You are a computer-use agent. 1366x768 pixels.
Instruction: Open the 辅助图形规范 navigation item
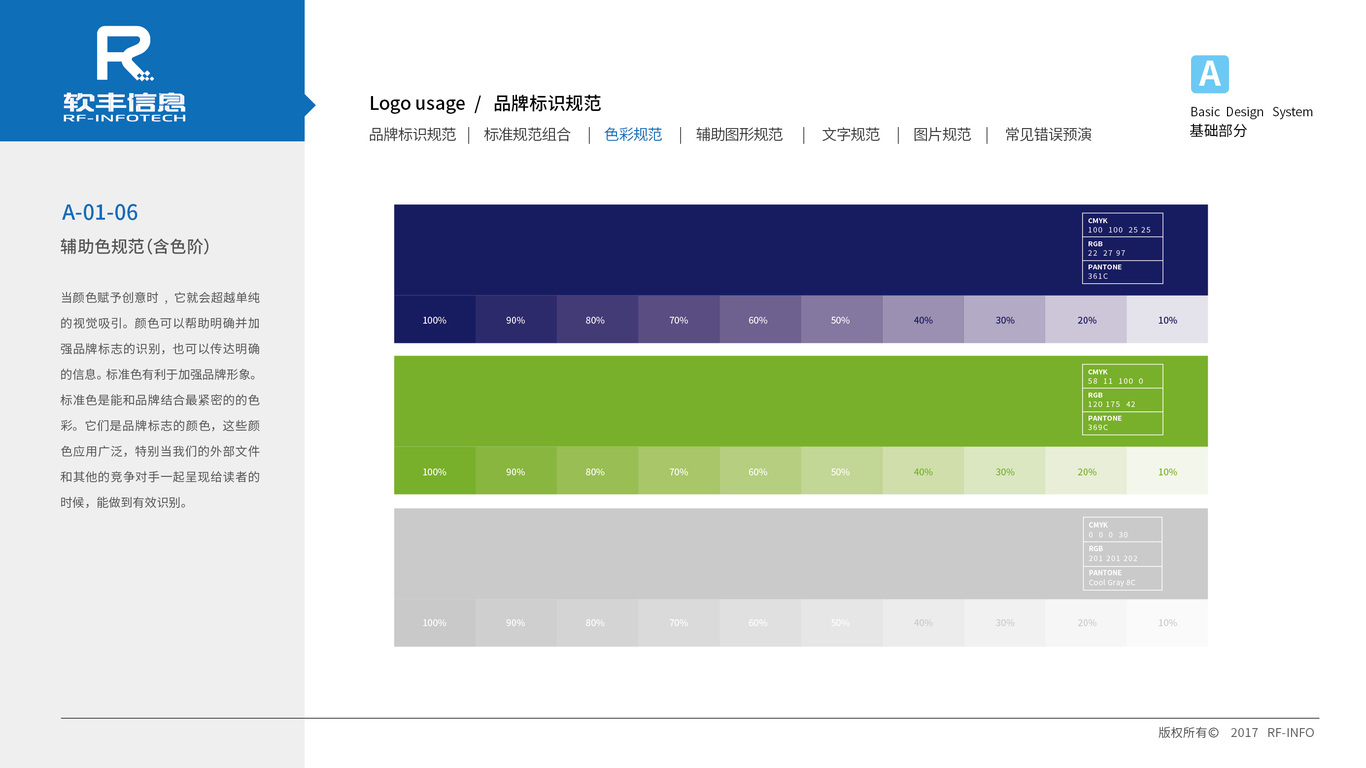pos(739,135)
